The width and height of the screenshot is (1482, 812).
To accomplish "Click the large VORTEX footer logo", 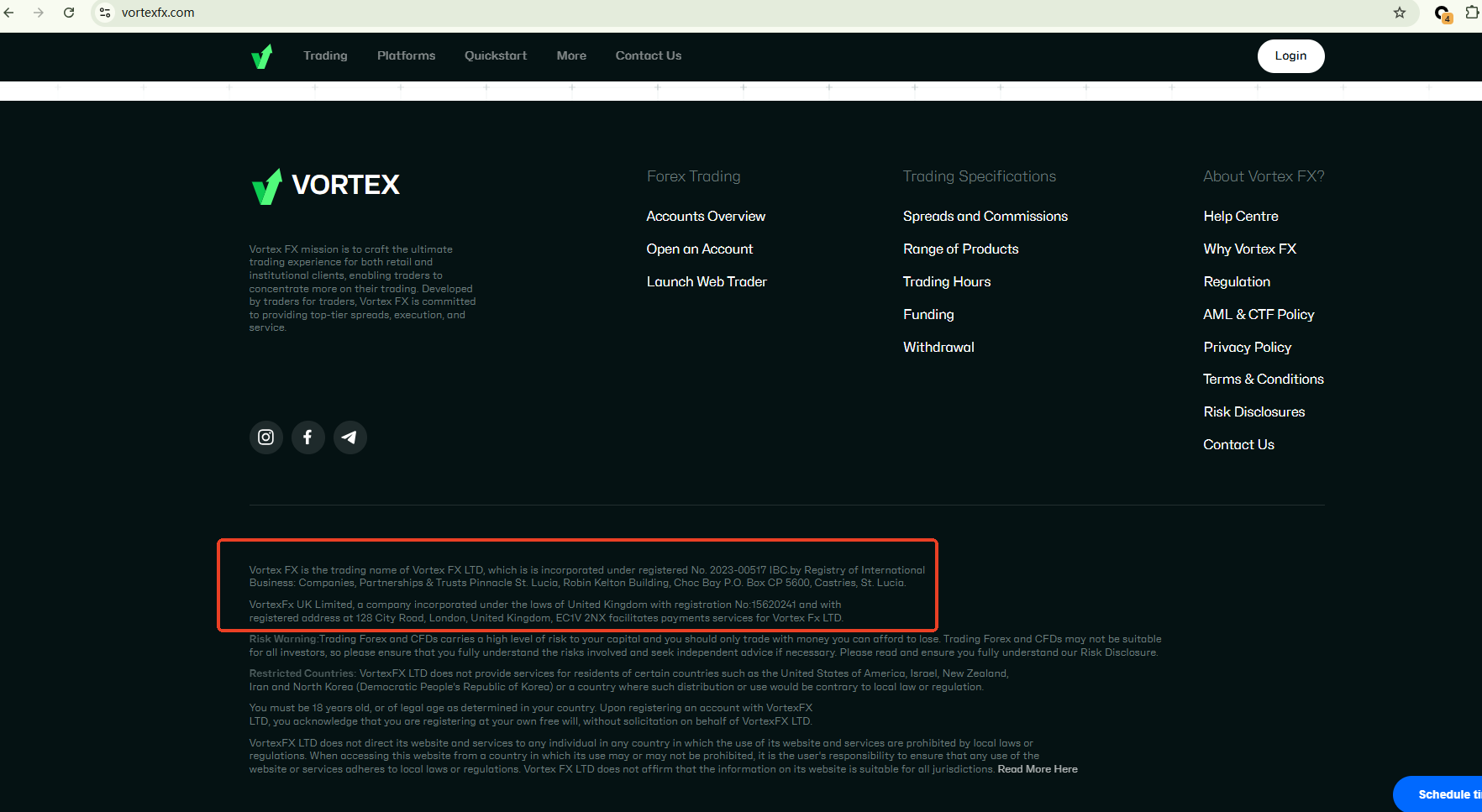I will [325, 186].
